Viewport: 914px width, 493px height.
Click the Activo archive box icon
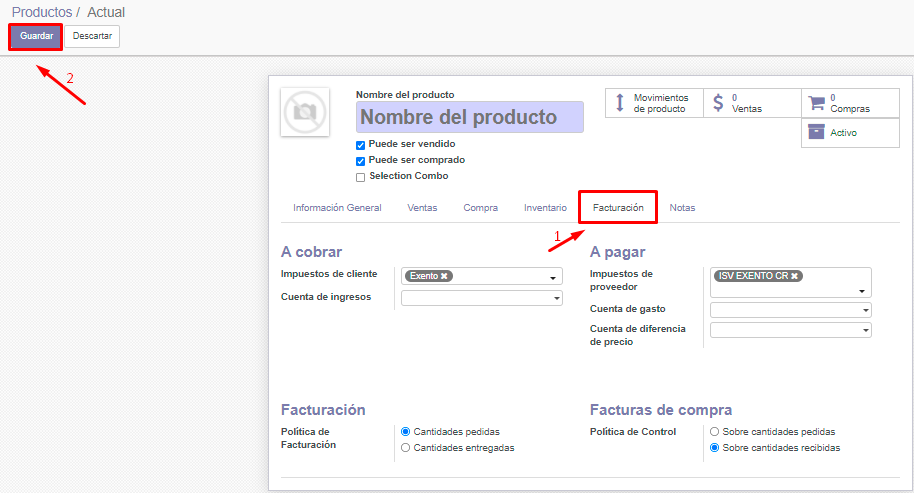click(x=816, y=132)
